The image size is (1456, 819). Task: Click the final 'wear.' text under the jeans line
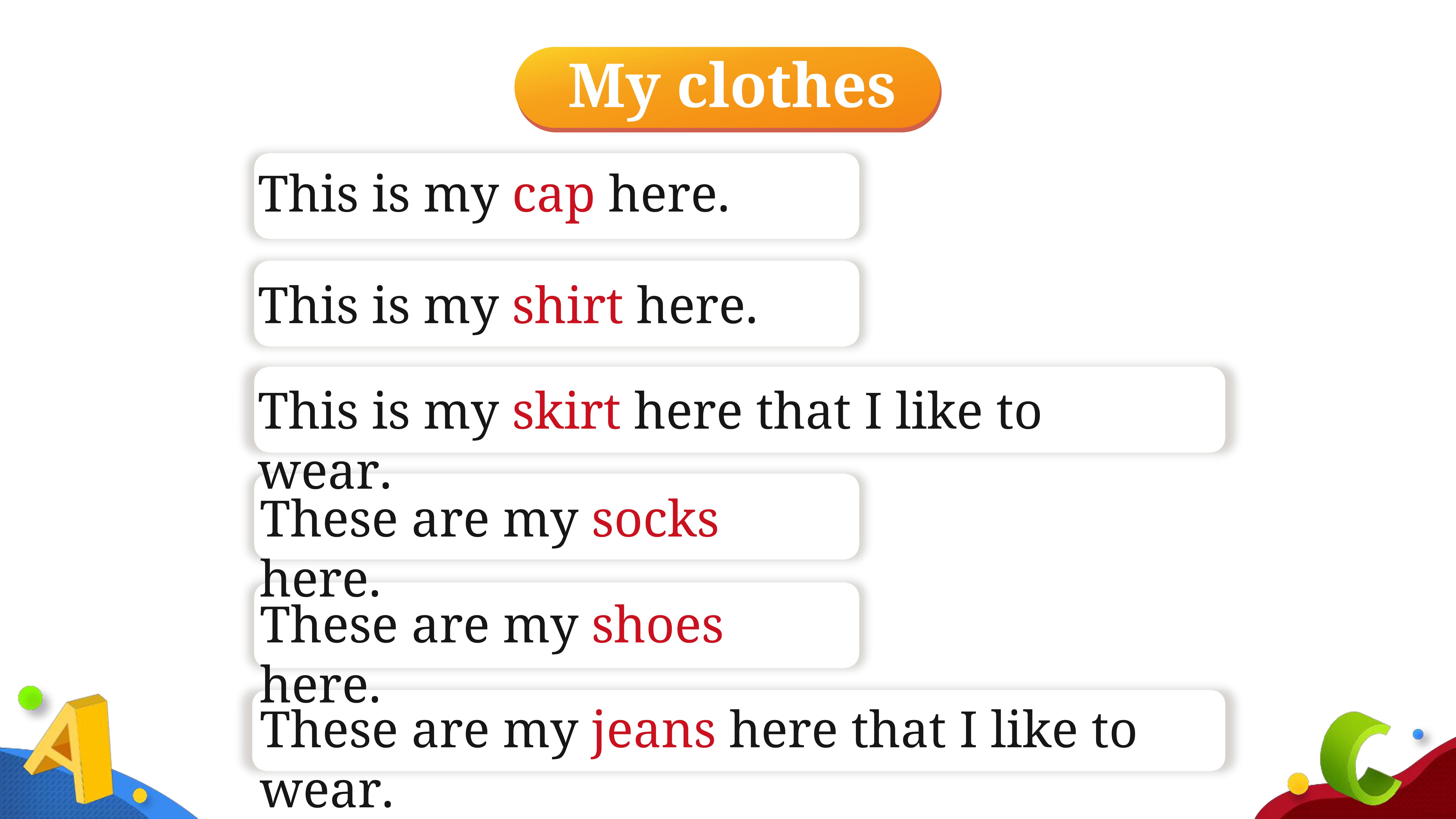click(x=326, y=791)
